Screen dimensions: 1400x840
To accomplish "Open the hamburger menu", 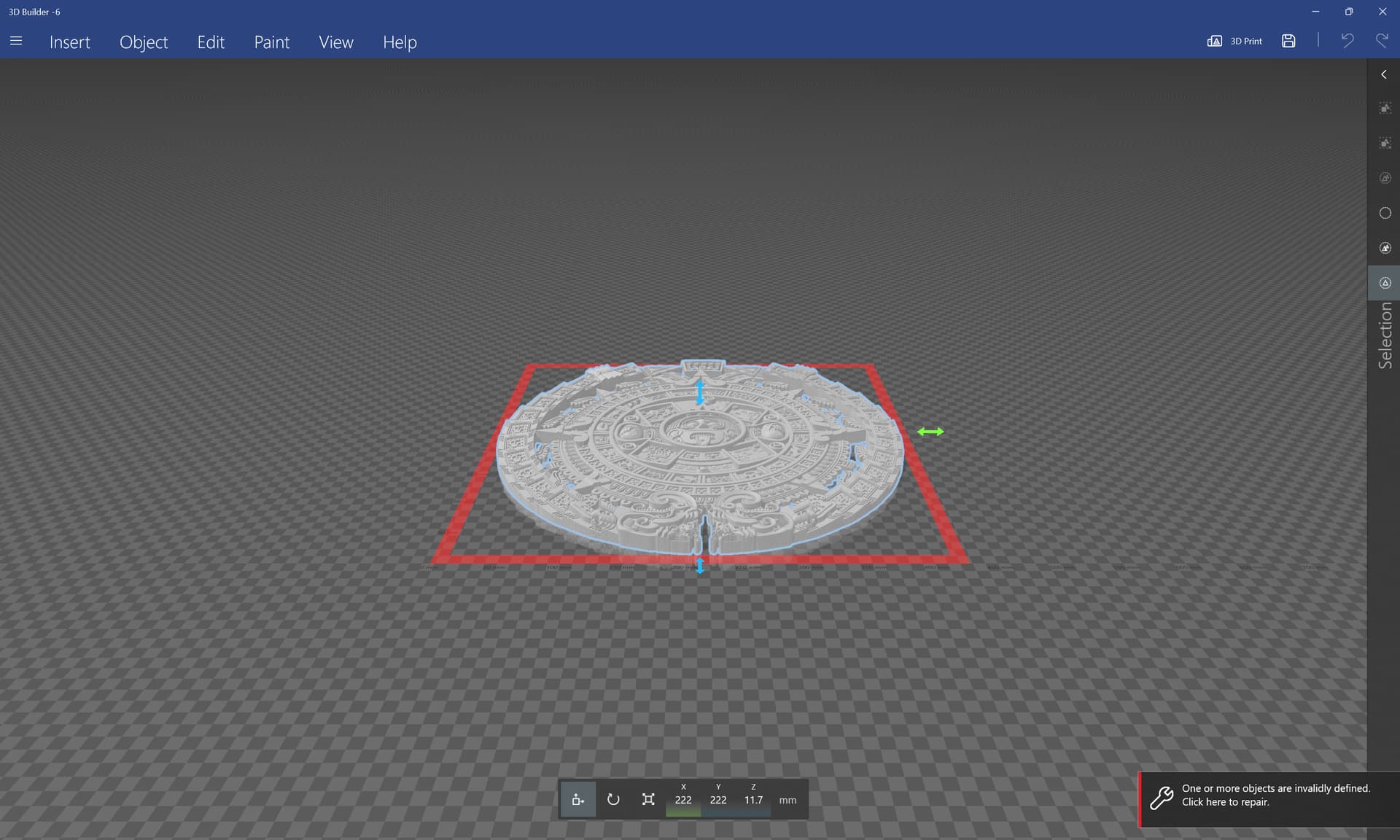I will coord(16,41).
